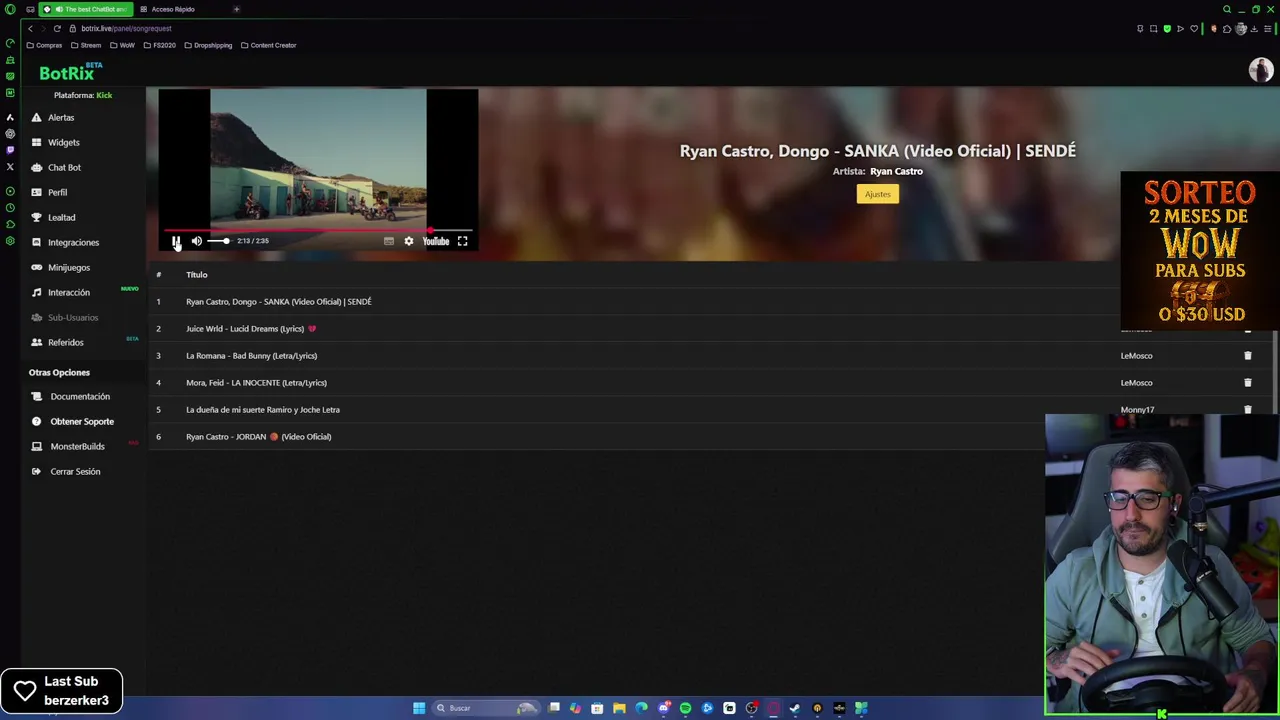Click Obtener Soporte in the sidebar
The height and width of the screenshot is (720, 1280).
click(82, 421)
